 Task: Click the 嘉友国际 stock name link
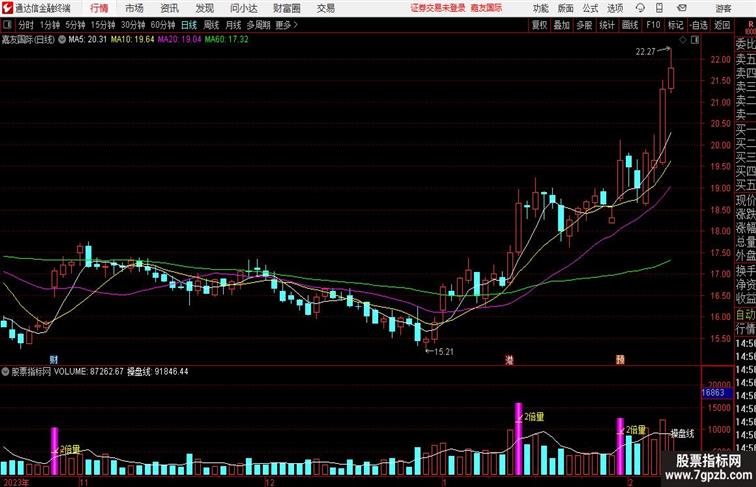(486, 8)
